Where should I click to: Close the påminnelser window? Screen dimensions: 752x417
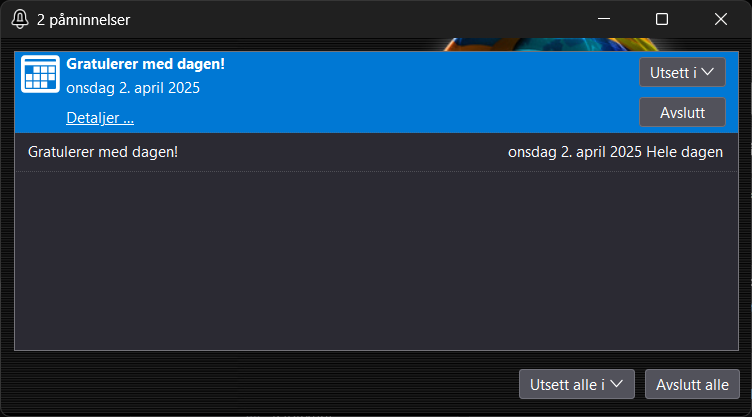click(x=720, y=19)
